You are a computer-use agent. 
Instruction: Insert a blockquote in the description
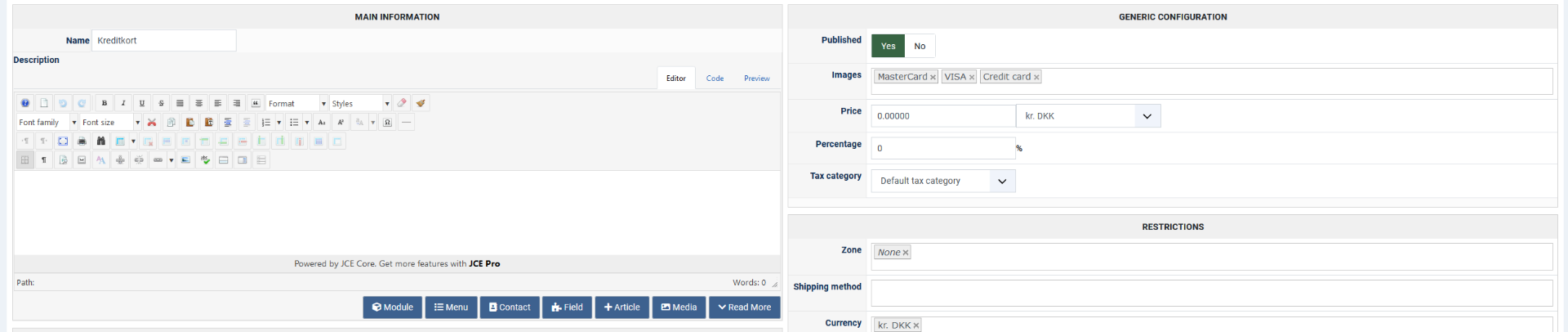(256, 103)
